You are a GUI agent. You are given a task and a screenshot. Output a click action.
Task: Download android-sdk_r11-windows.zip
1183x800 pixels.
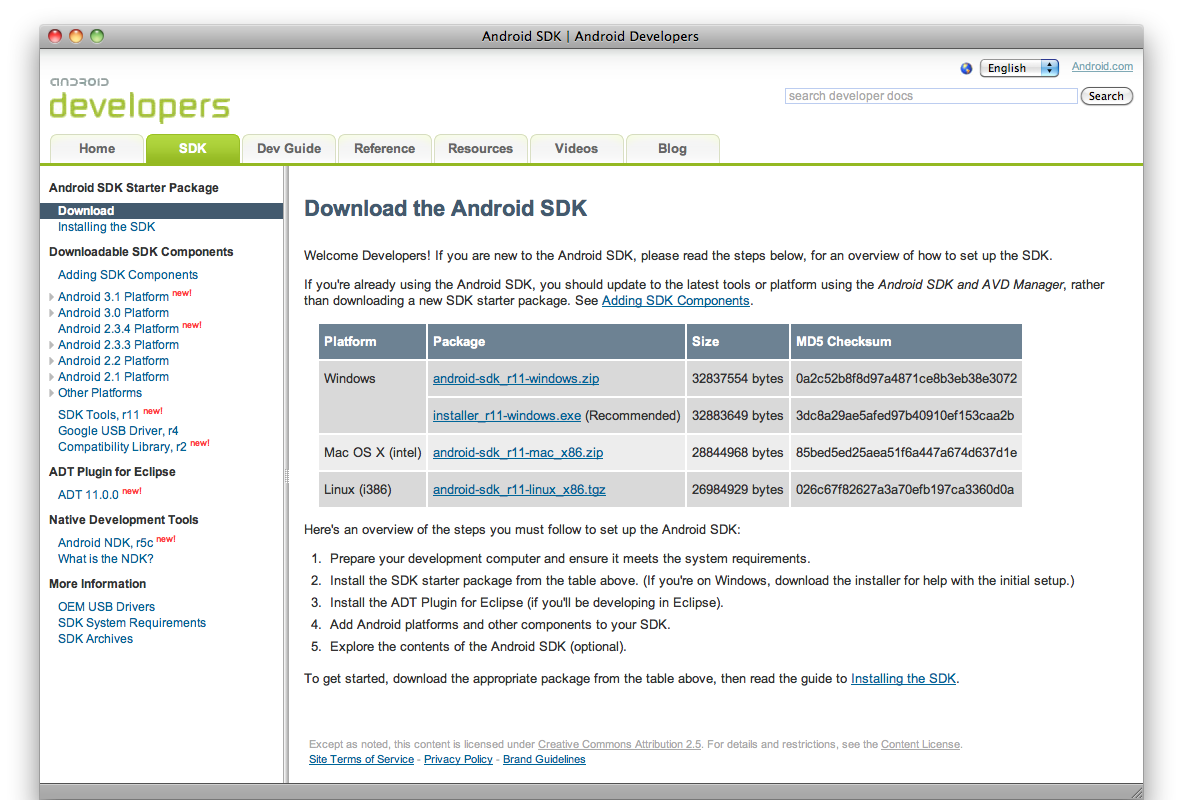516,379
